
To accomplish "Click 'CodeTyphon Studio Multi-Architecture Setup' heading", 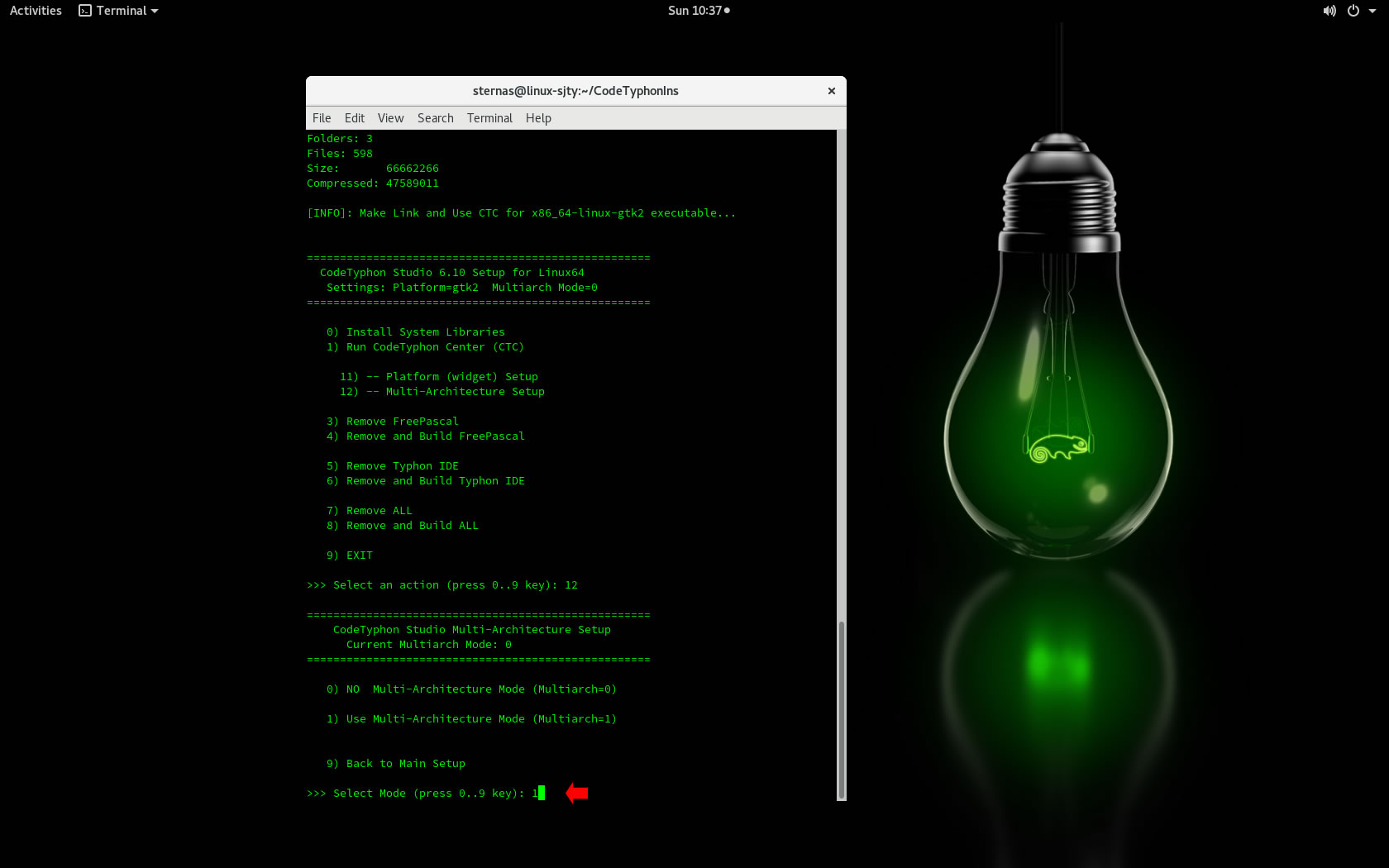I will (x=472, y=630).
